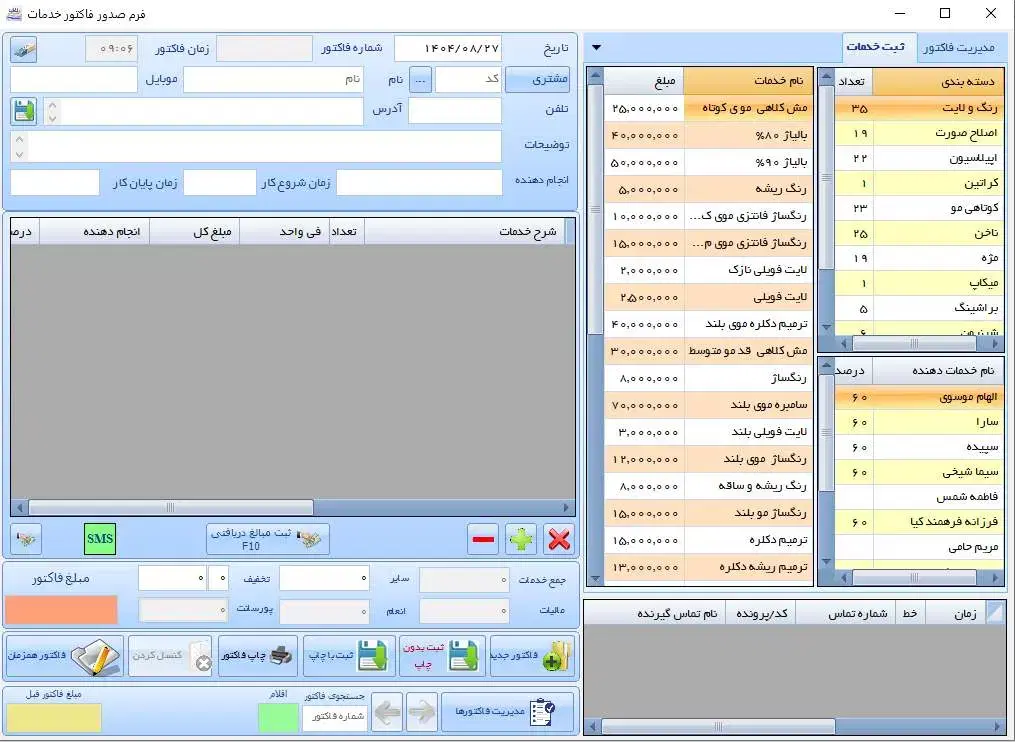This screenshot has height=742, width=1015.
Task: Go to the next invoice with the right arrow
Action: (422, 713)
